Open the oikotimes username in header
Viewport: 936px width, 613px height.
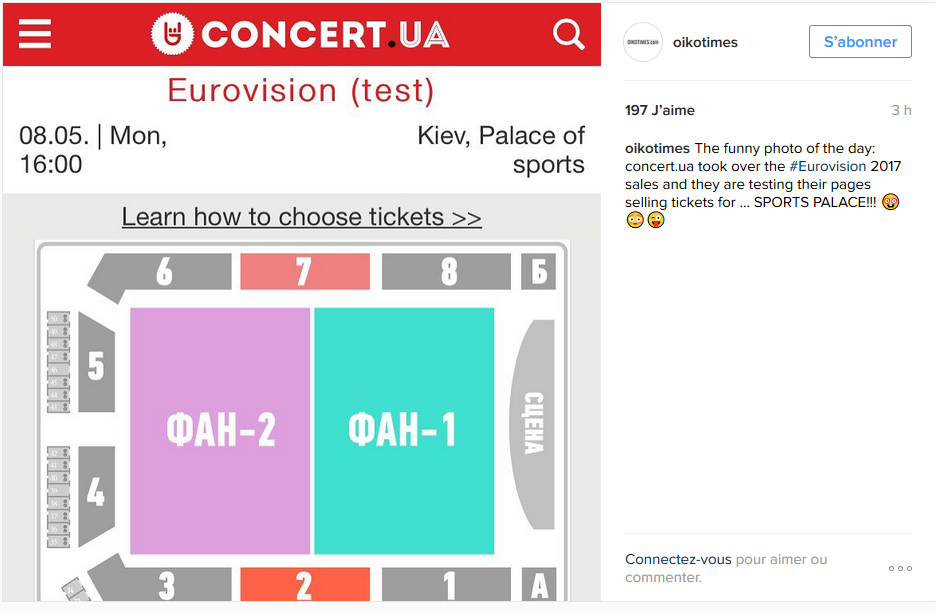(705, 42)
